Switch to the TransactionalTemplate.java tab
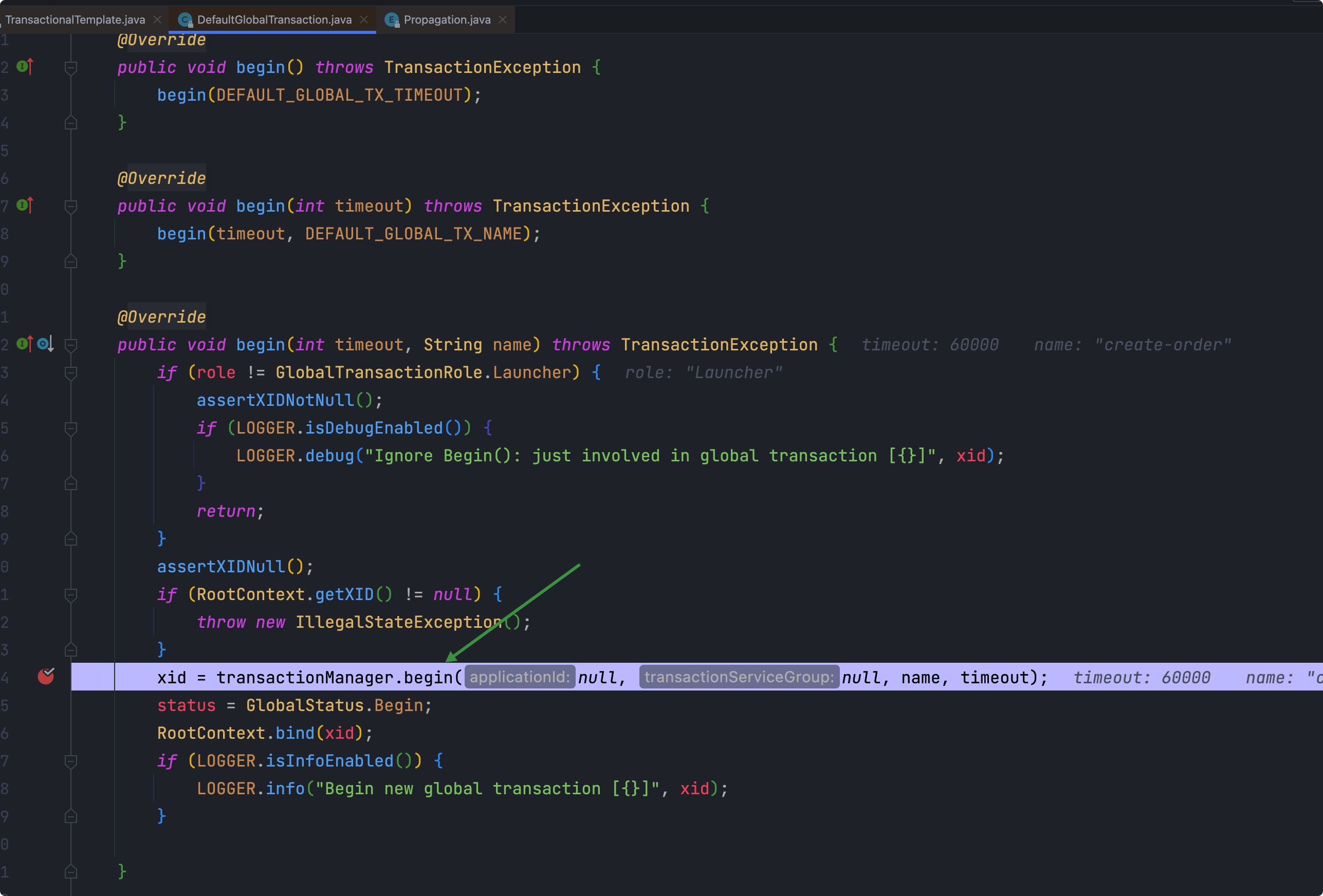 pos(75,20)
